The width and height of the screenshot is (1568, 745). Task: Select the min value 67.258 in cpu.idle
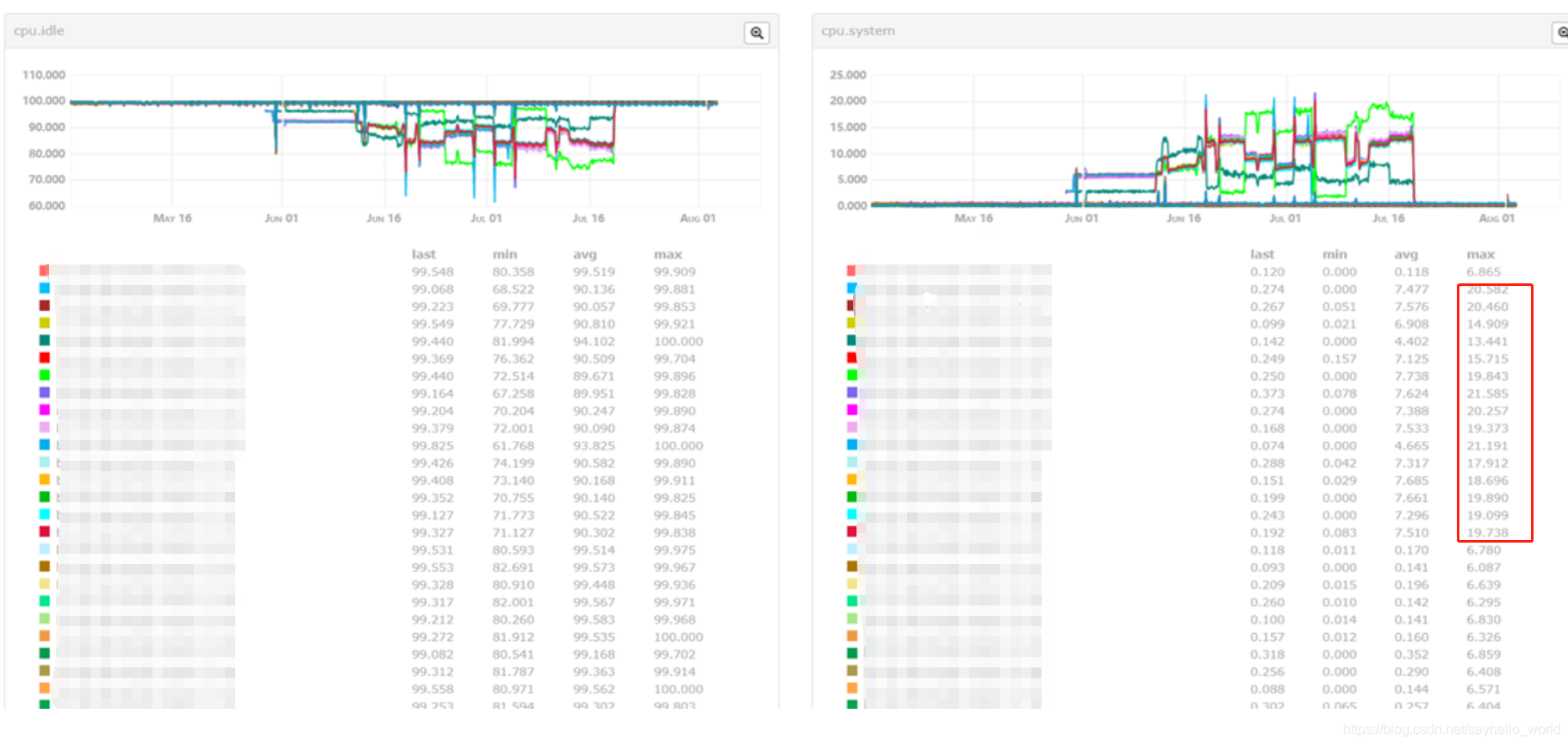[x=513, y=394]
